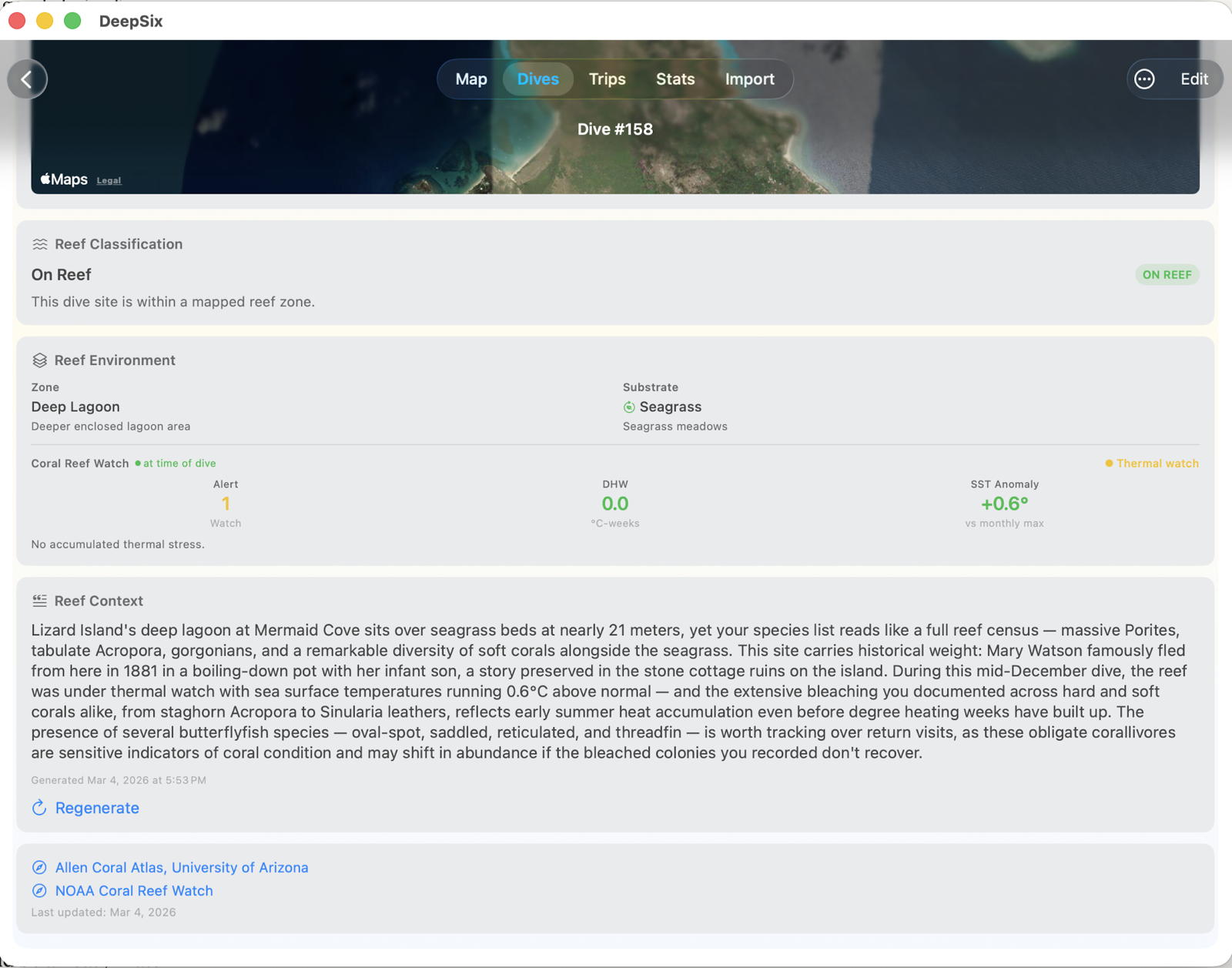Open the Maps Legal link

[109, 180]
